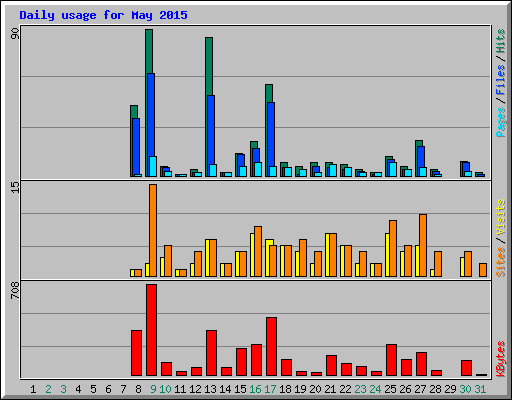512x400 pixels.
Task: Click the red KBytes bar for day 13
Action: [x=211, y=353]
